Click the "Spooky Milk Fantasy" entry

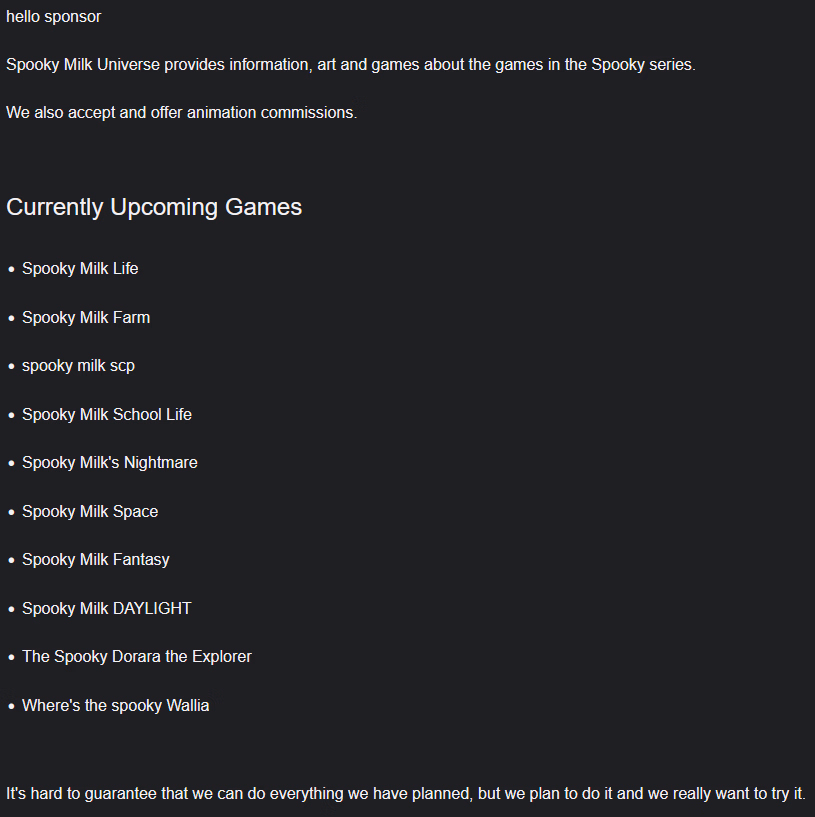tap(96, 559)
